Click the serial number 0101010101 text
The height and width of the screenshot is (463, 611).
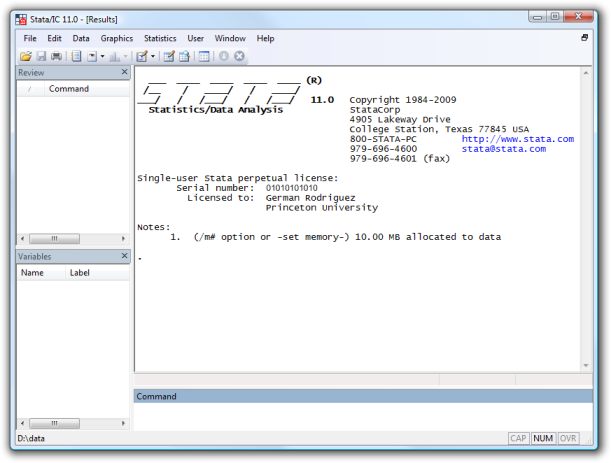pyautogui.click(x=291, y=188)
